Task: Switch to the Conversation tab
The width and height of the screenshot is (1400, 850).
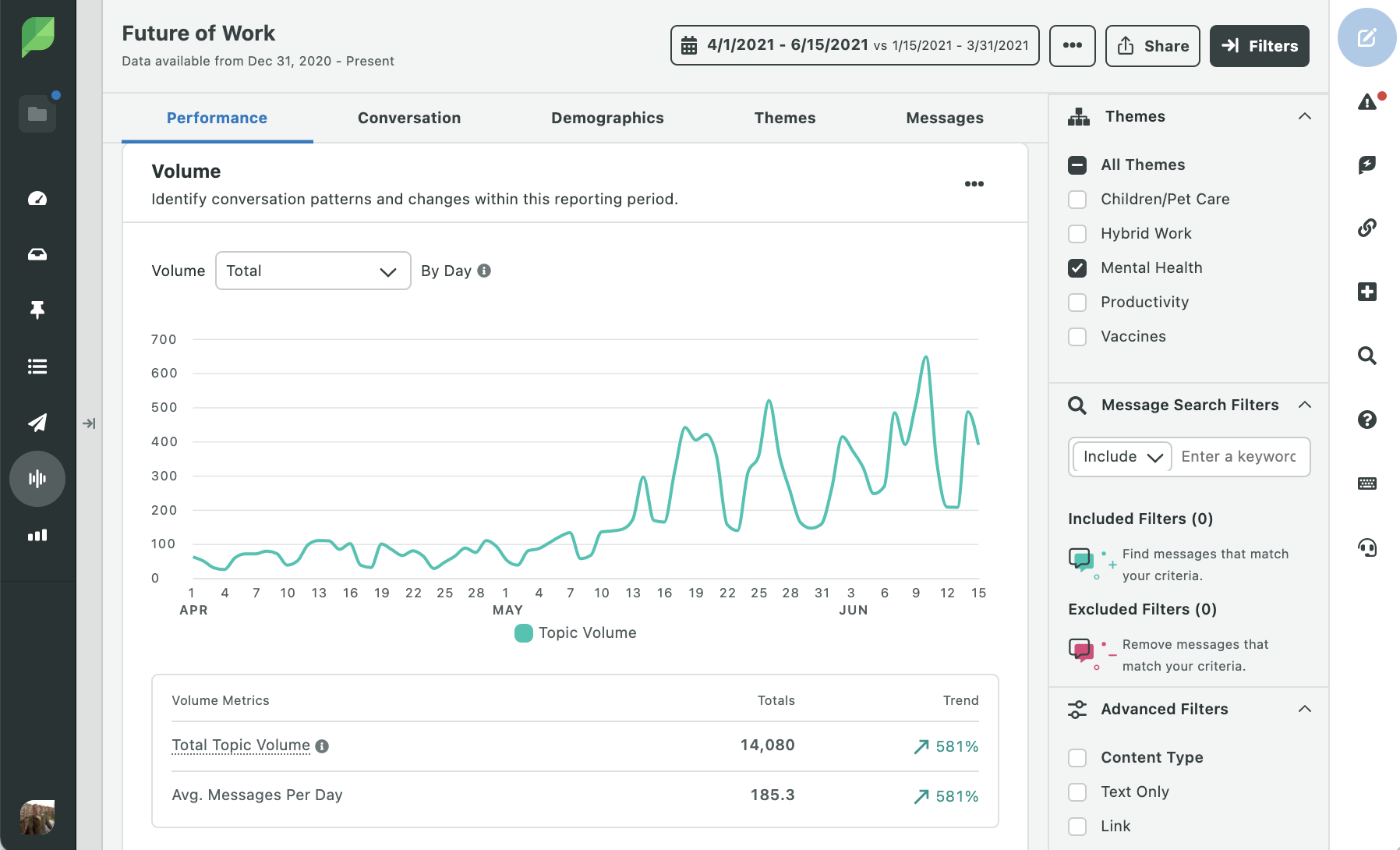Action: (408, 118)
